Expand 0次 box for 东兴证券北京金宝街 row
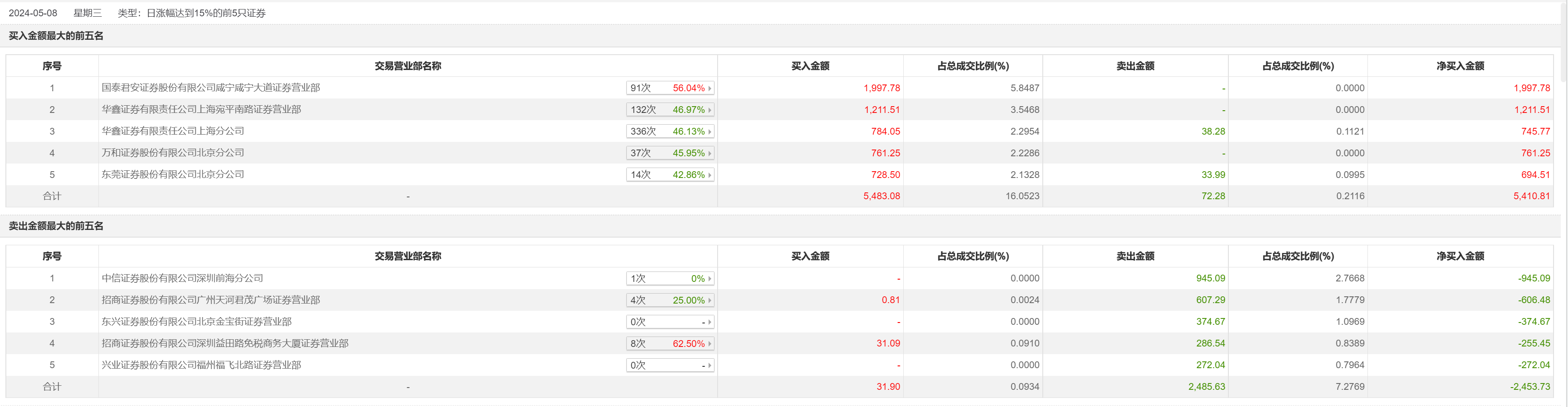1568x407 pixels. pyautogui.click(x=670, y=322)
